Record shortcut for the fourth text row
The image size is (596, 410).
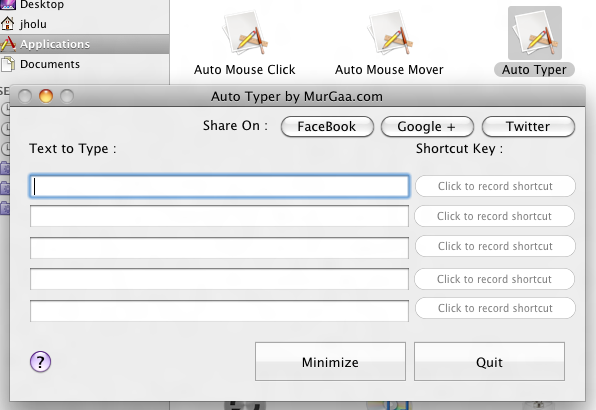click(495, 279)
